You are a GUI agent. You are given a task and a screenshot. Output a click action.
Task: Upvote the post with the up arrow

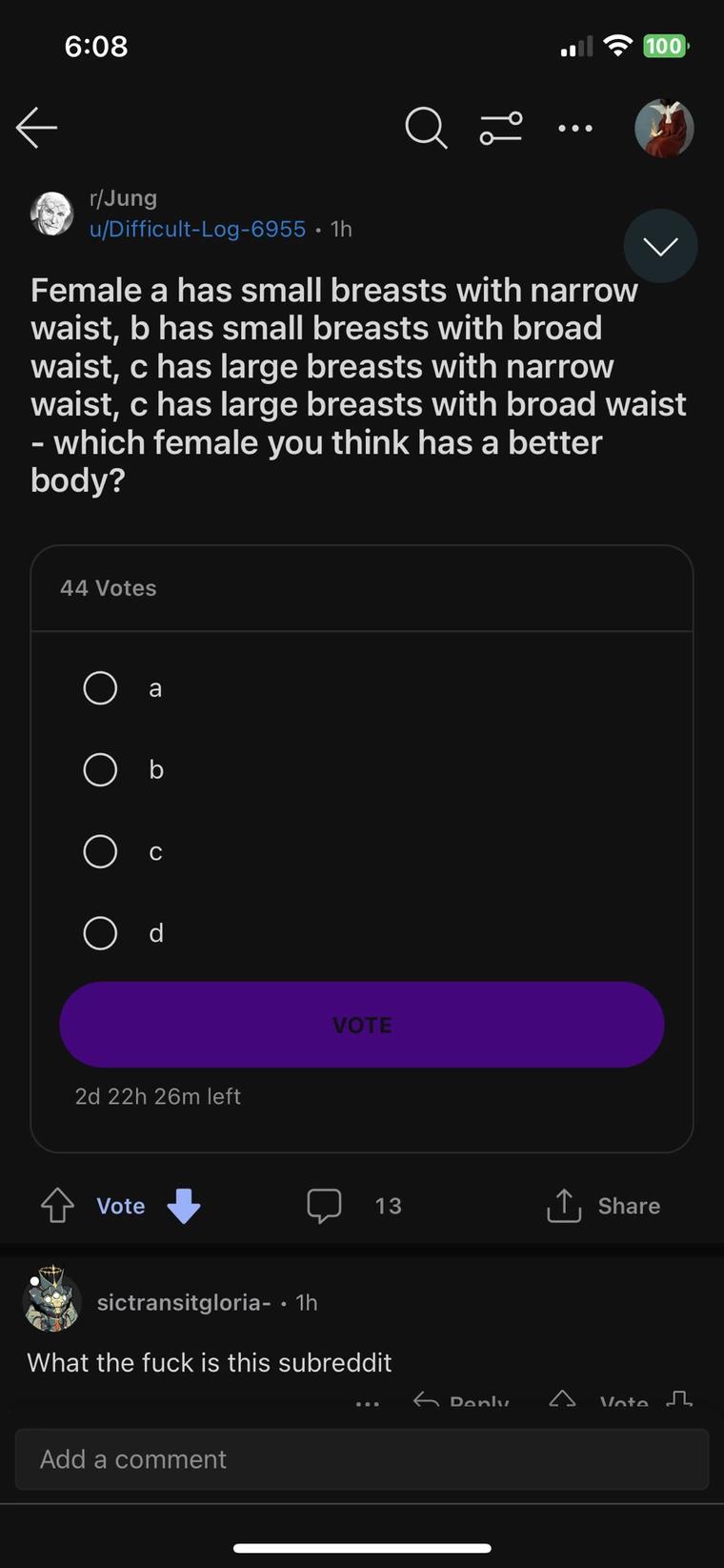tap(57, 1206)
